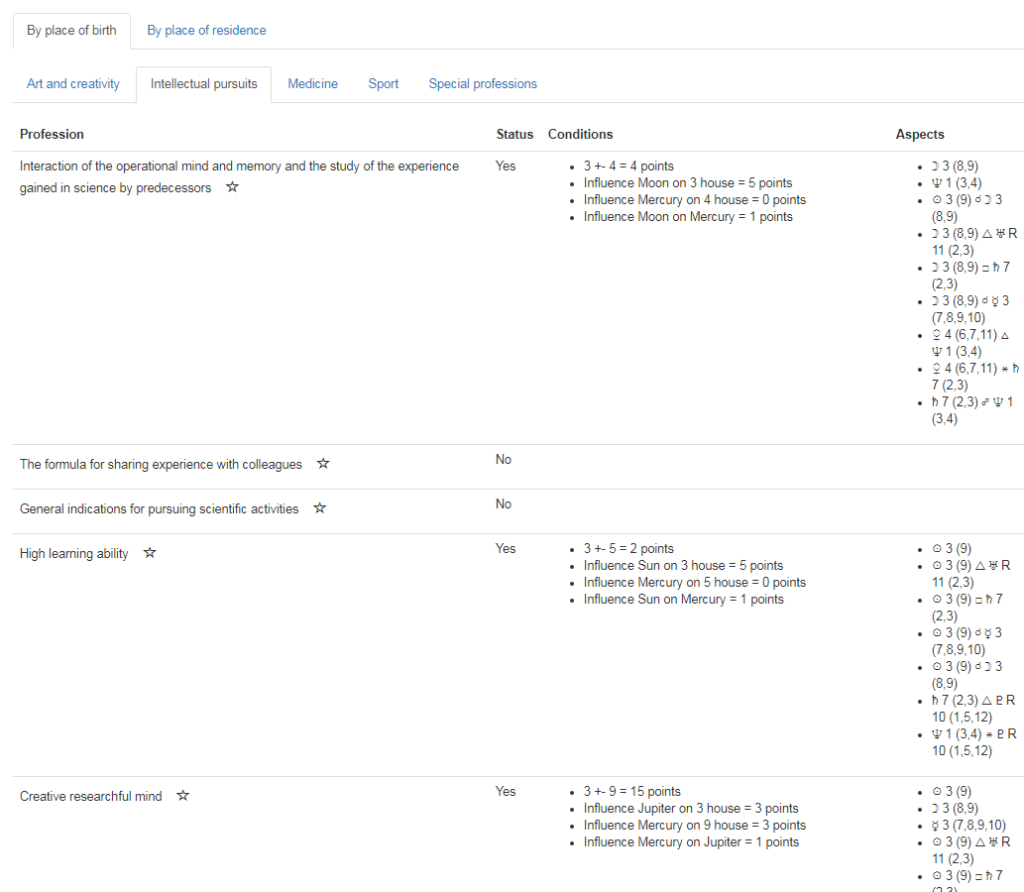Click the sharing experience with colleagues text
1024x892 pixels.
coord(161,465)
